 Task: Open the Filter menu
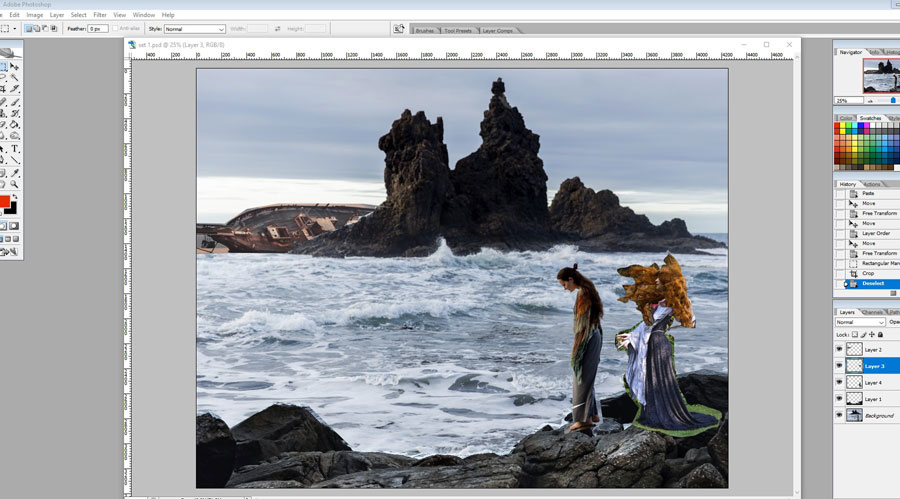(100, 15)
